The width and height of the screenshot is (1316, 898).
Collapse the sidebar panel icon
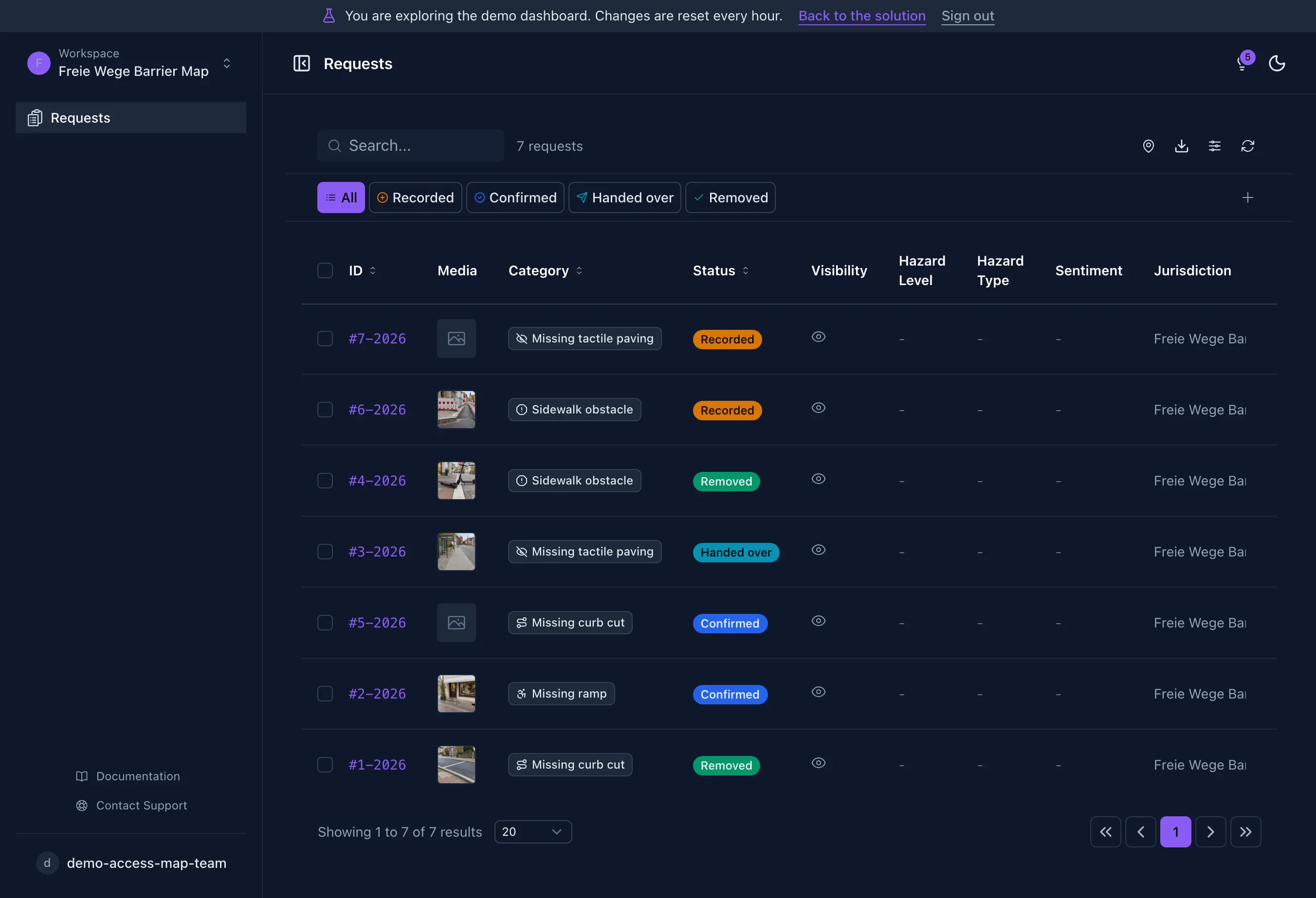pyautogui.click(x=301, y=63)
